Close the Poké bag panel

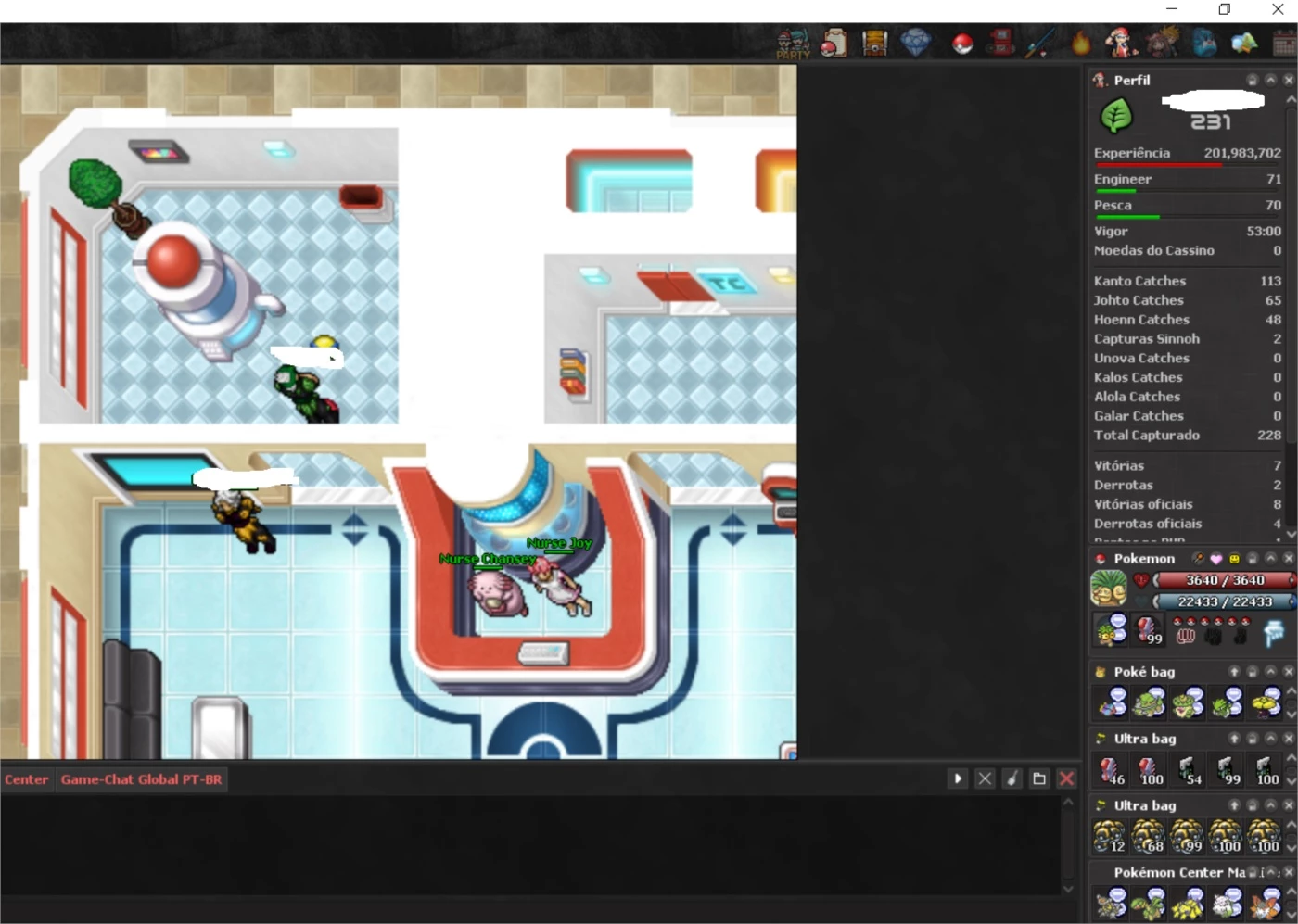[1288, 672]
